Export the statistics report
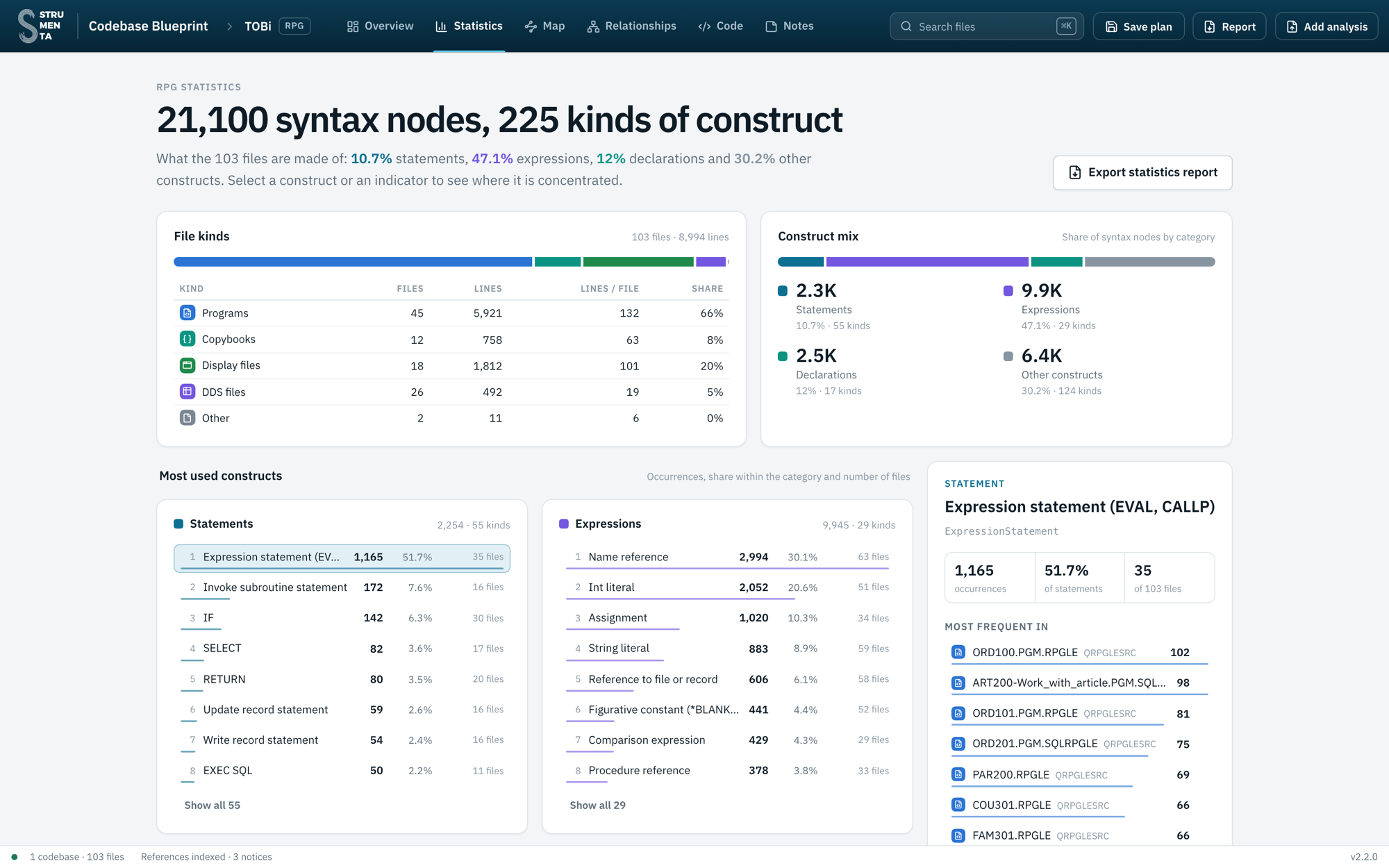The height and width of the screenshot is (868, 1389). pos(1142,172)
